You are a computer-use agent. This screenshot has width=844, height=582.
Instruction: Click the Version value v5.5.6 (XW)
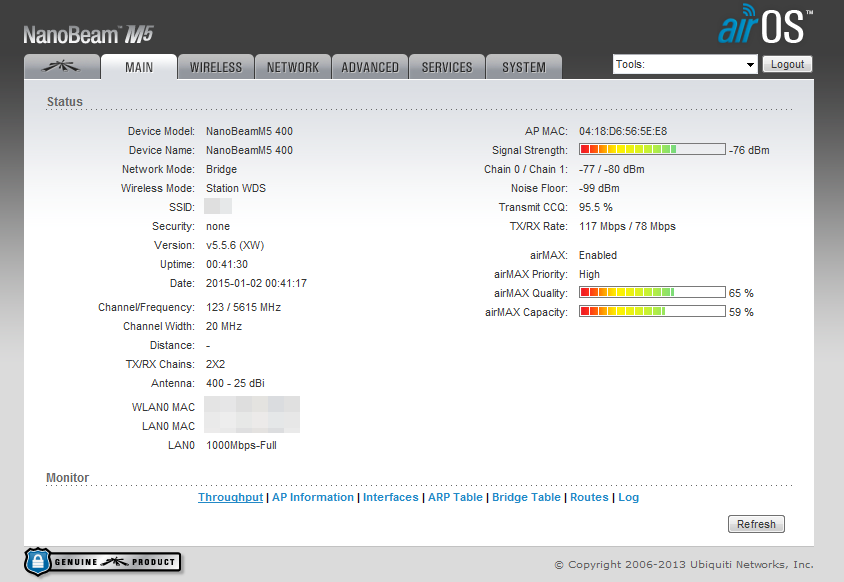click(235, 245)
